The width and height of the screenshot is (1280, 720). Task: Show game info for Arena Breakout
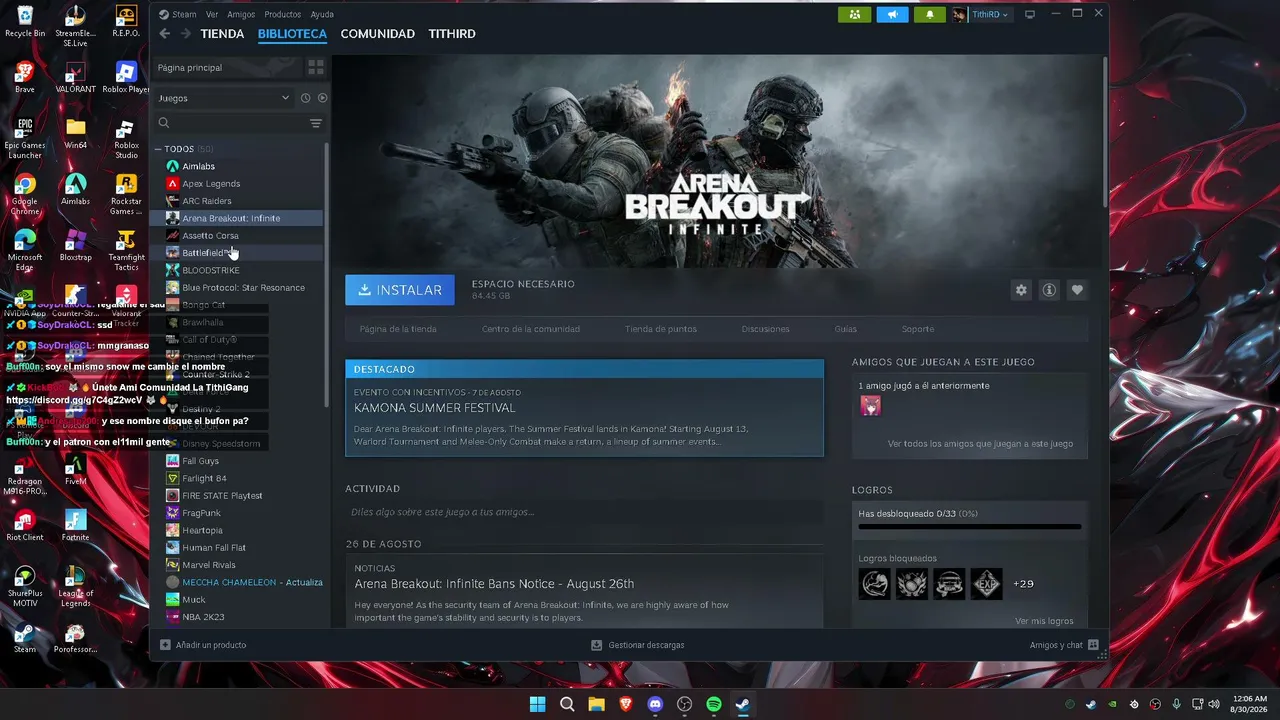(1049, 290)
